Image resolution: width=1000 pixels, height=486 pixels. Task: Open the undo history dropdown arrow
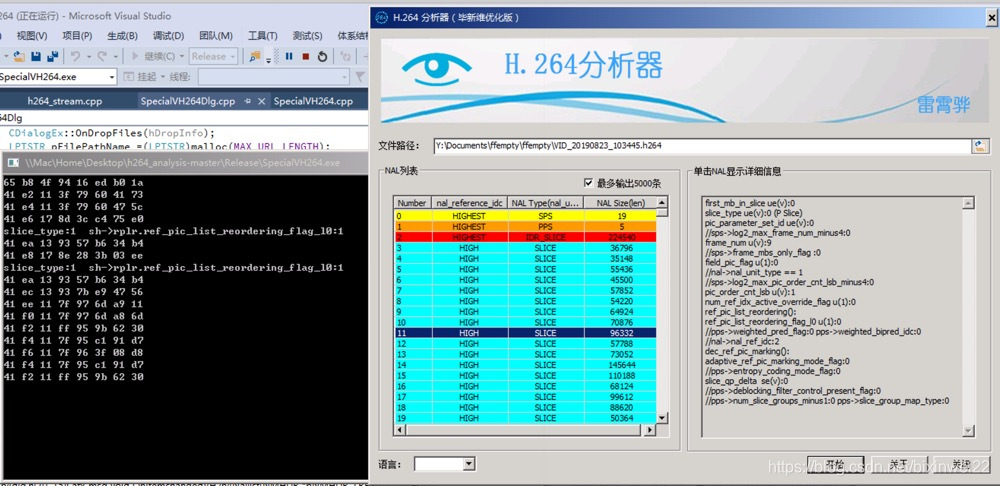pyautogui.click(x=88, y=56)
